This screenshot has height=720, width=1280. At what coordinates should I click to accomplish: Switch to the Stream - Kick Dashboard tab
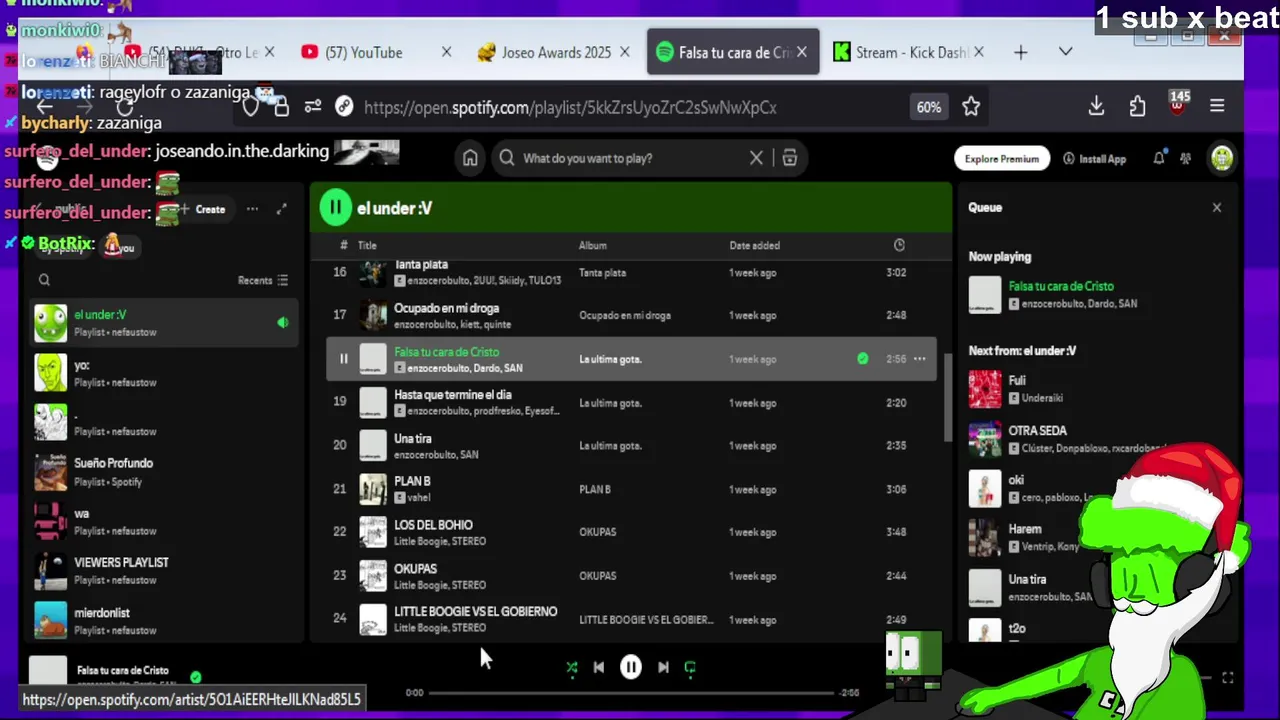click(x=910, y=53)
